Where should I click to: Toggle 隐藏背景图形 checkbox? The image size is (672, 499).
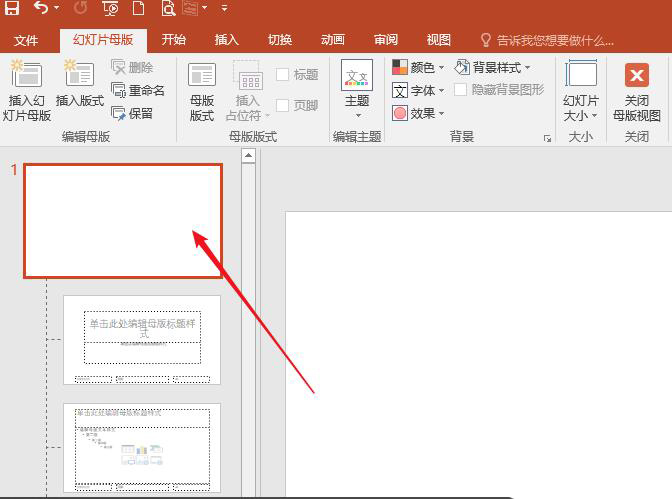click(461, 90)
